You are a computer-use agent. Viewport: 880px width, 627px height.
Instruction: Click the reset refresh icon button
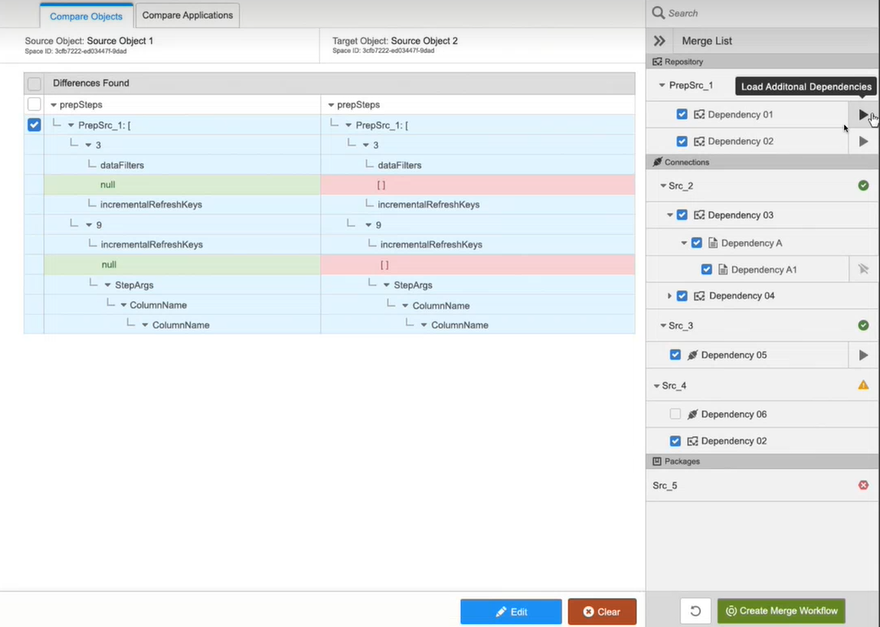coord(695,611)
